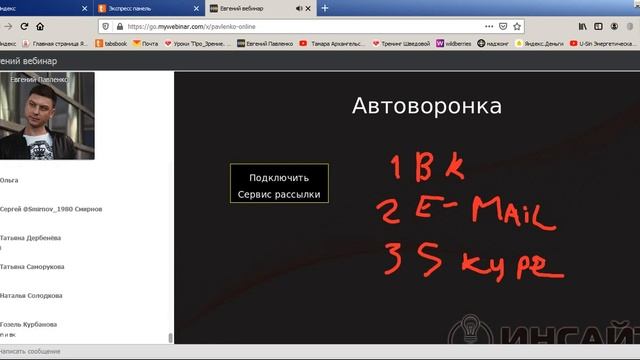Image resolution: width=640 pixels, height=360 pixels.
Task: Show sidebars toolbar icon
Action: [x=598, y=27]
